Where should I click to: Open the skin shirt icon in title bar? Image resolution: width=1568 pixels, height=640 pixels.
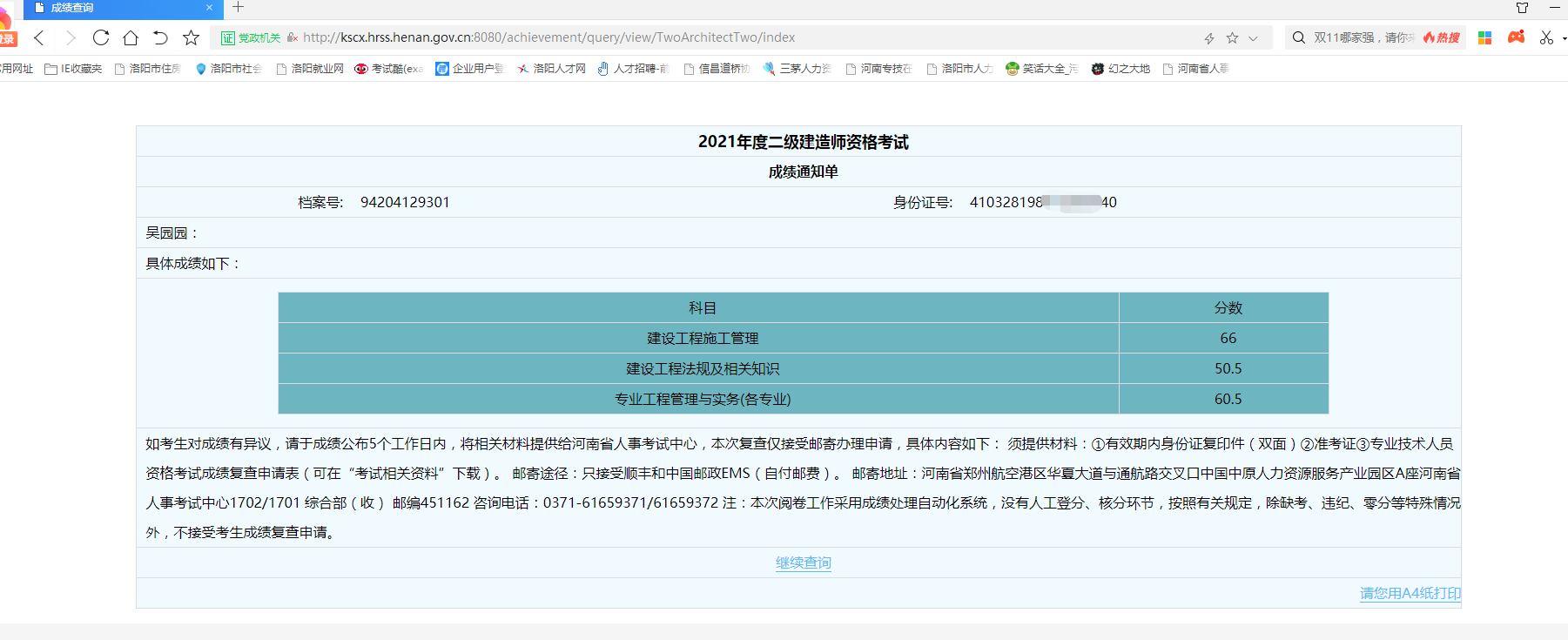pos(1522,8)
